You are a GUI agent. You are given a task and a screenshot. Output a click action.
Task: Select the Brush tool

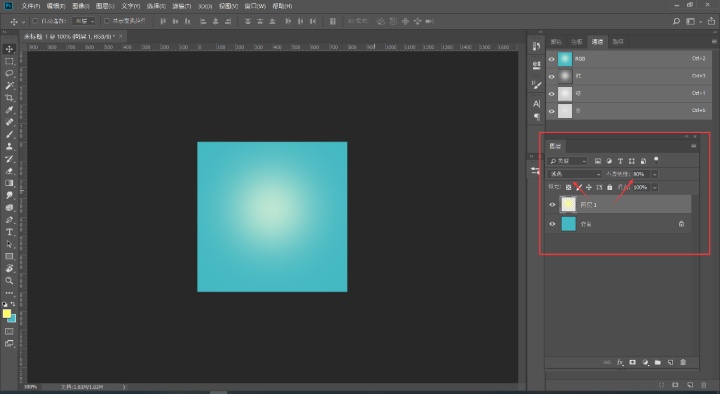coord(9,134)
